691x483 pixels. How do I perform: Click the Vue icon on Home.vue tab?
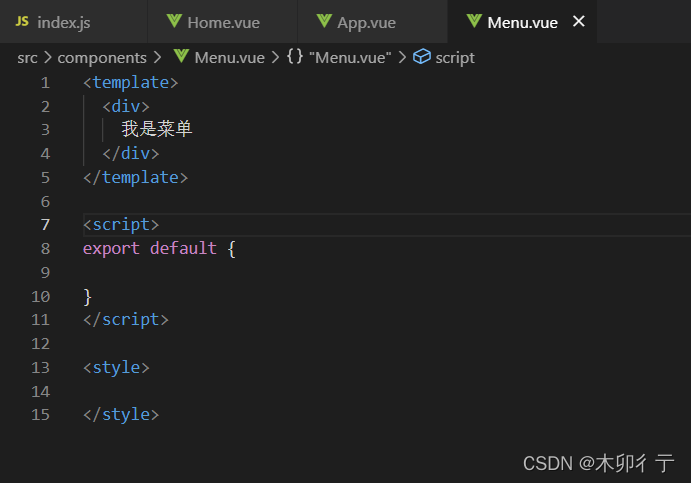tap(174, 21)
